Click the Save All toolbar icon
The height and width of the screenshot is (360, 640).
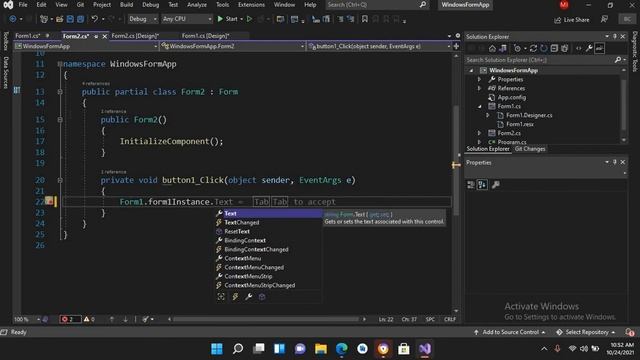pyautogui.click(x=81, y=19)
